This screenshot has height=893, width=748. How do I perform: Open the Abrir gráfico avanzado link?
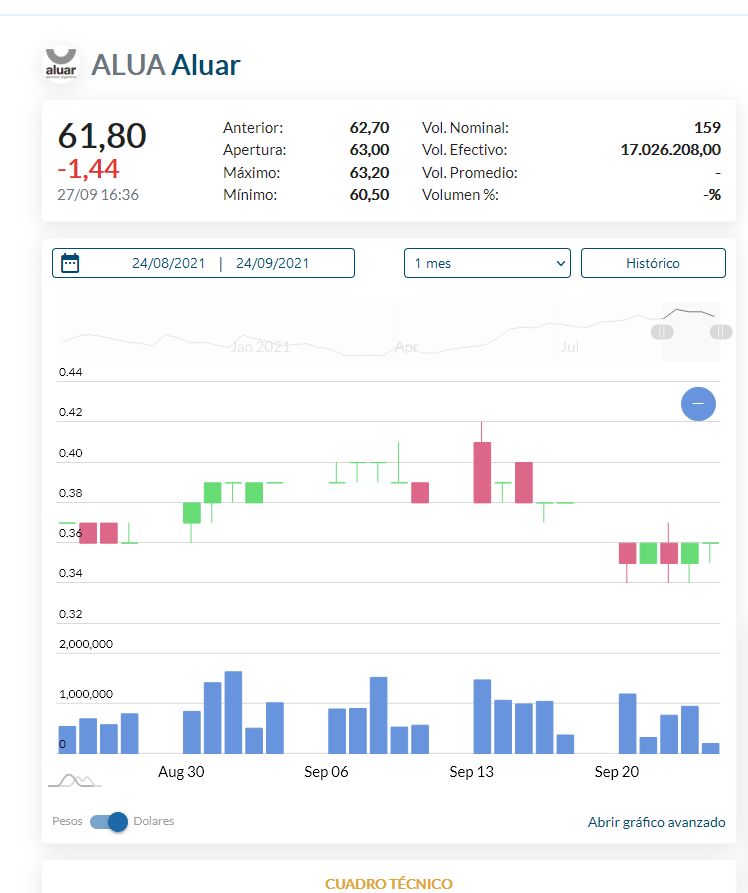pyautogui.click(x=656, y=822)
